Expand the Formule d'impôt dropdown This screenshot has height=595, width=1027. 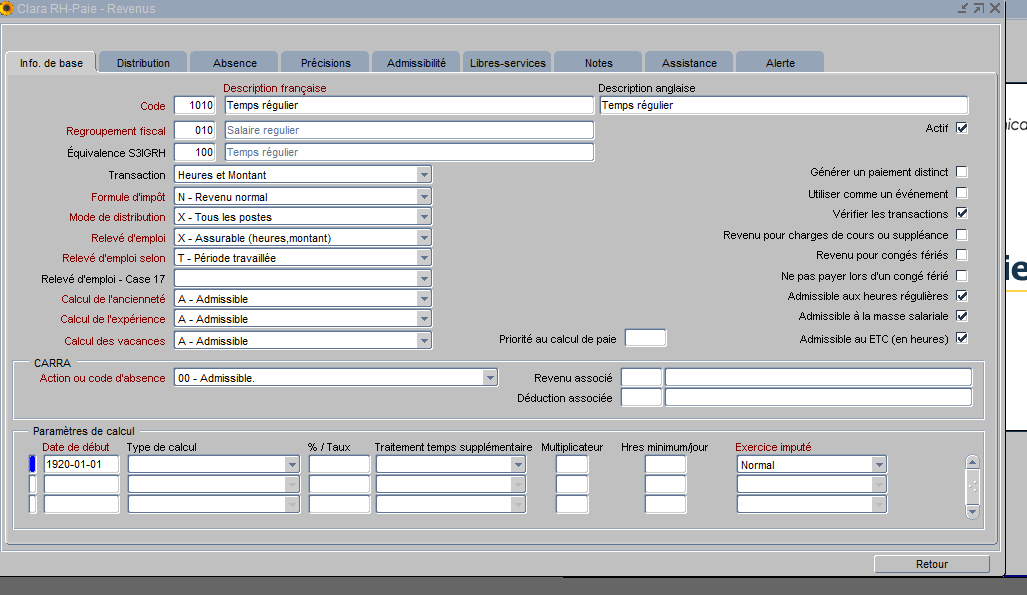424,197
